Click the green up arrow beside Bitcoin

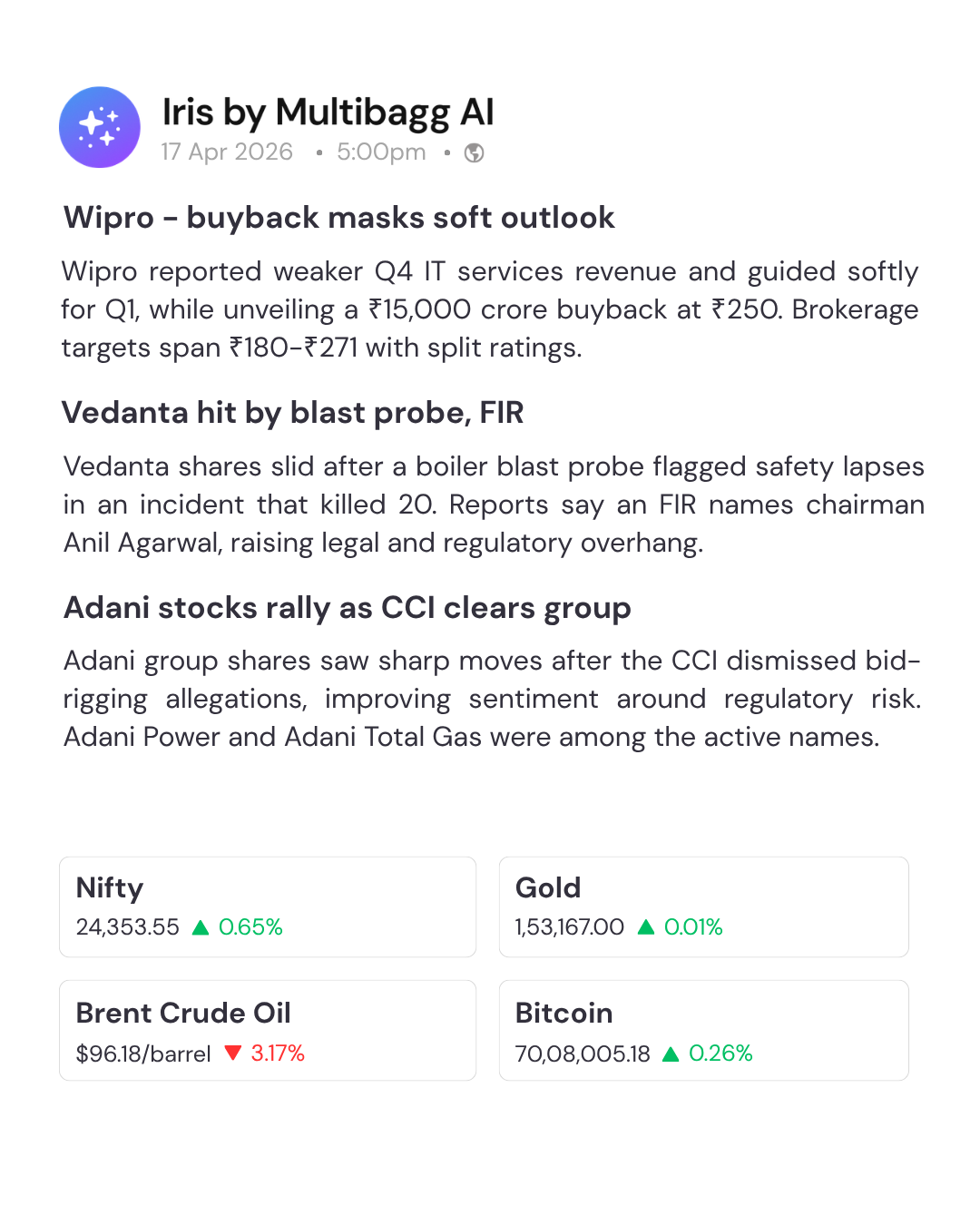click(x=671, y=1053)
